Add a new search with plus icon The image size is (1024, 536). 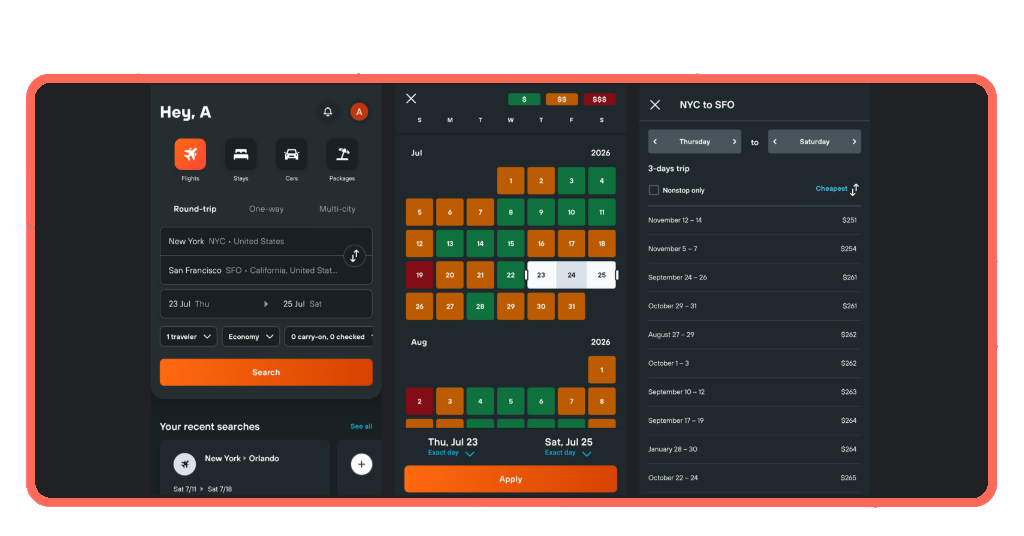tap(361, 464)
